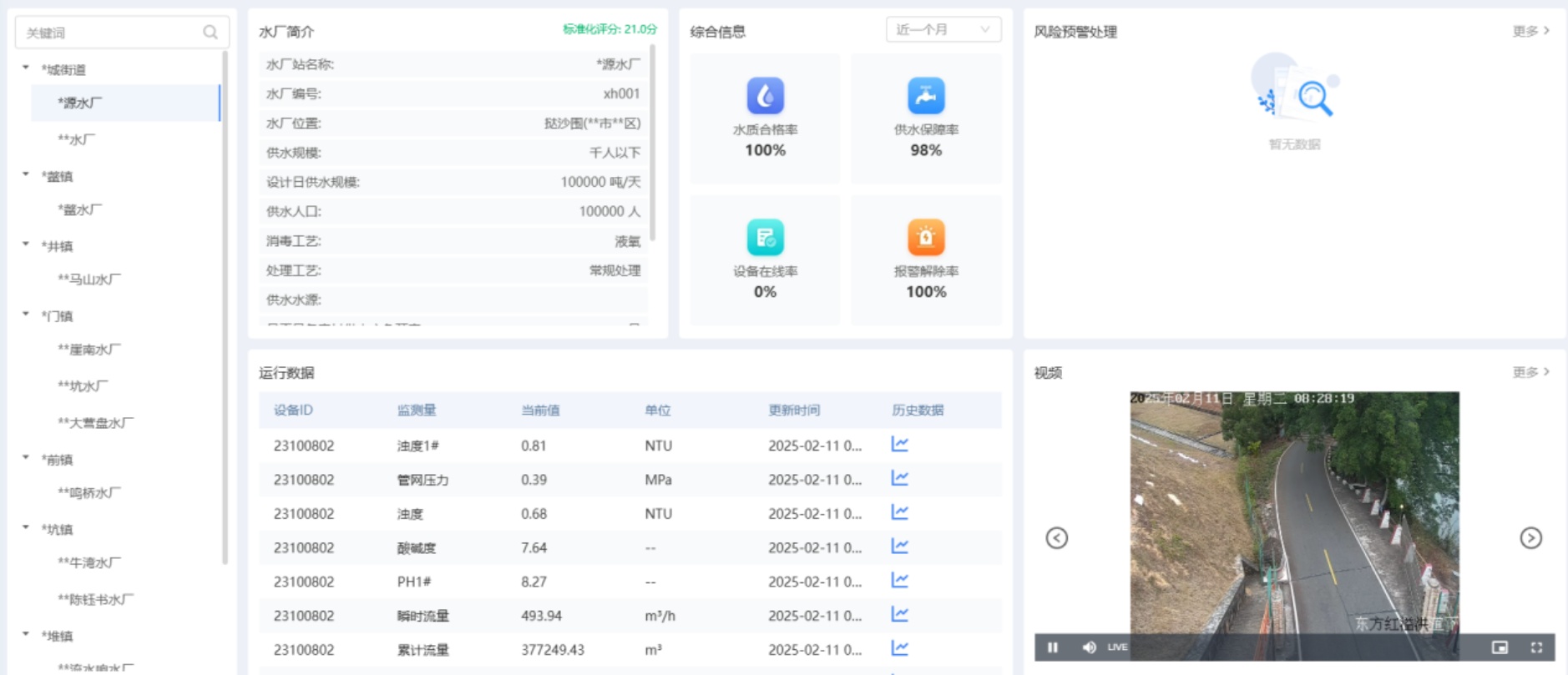Show next video with right arrow
Screen dimensions: 1568x675
pyautogui.click(x=1530, y=538)
